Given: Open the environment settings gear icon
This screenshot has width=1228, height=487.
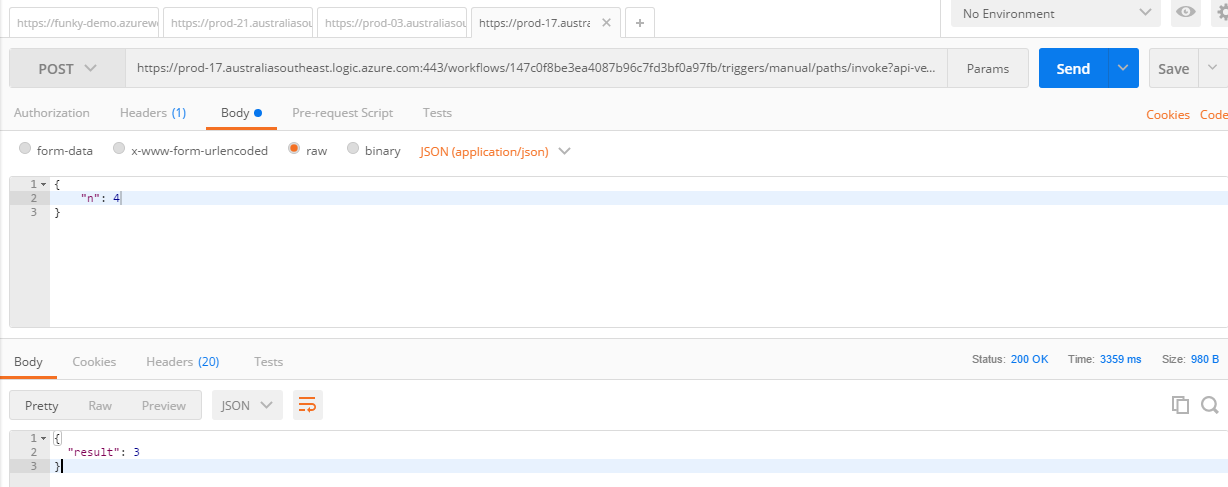Looking at the screenshot, I should click(1220, 13).
